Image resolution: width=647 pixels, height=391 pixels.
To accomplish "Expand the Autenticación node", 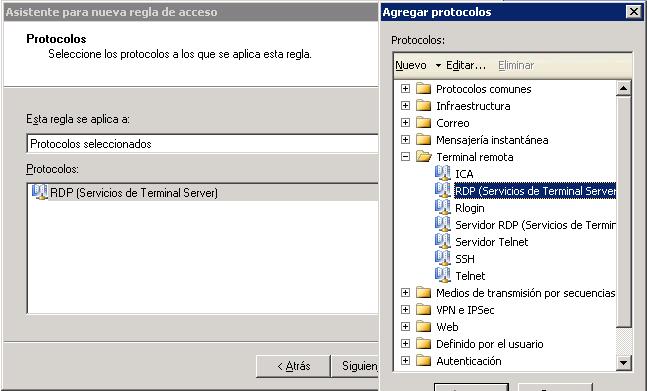I will (406, 360).
